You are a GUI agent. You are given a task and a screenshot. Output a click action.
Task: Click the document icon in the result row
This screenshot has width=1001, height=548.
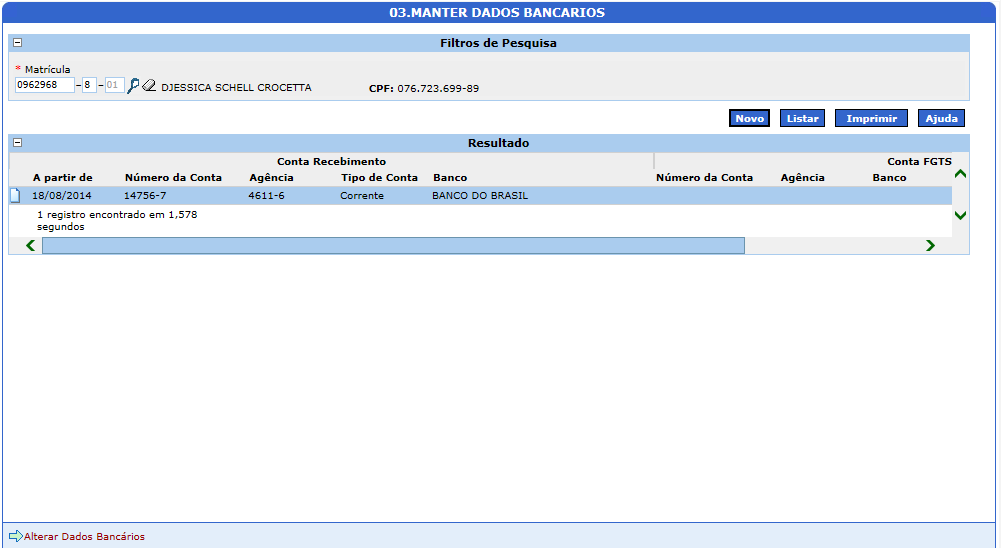[15, 195]
